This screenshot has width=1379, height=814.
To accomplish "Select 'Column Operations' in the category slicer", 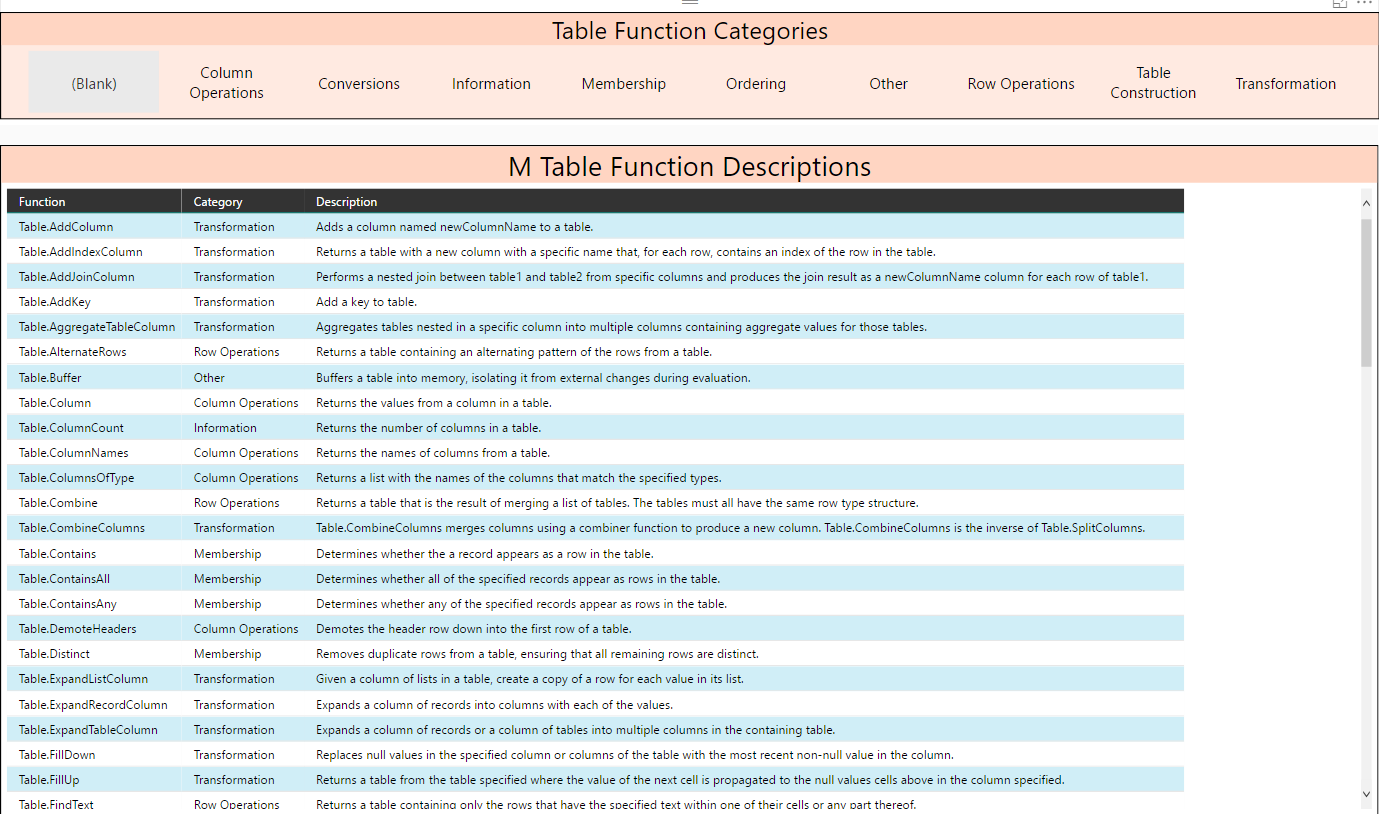I will (226, 83).
